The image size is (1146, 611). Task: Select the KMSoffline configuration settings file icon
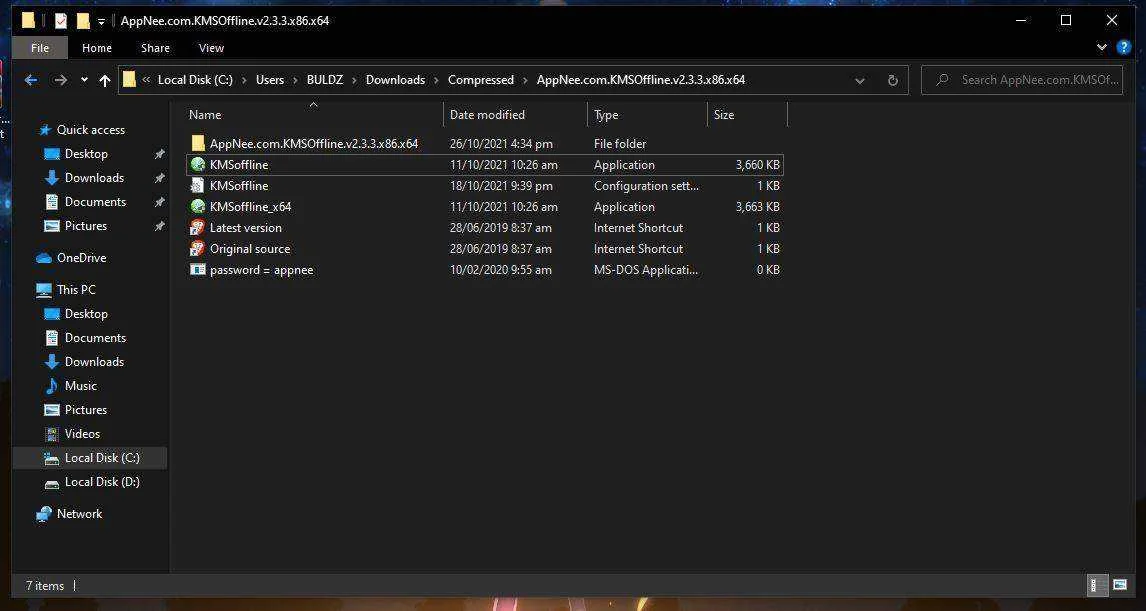(197, 186)
